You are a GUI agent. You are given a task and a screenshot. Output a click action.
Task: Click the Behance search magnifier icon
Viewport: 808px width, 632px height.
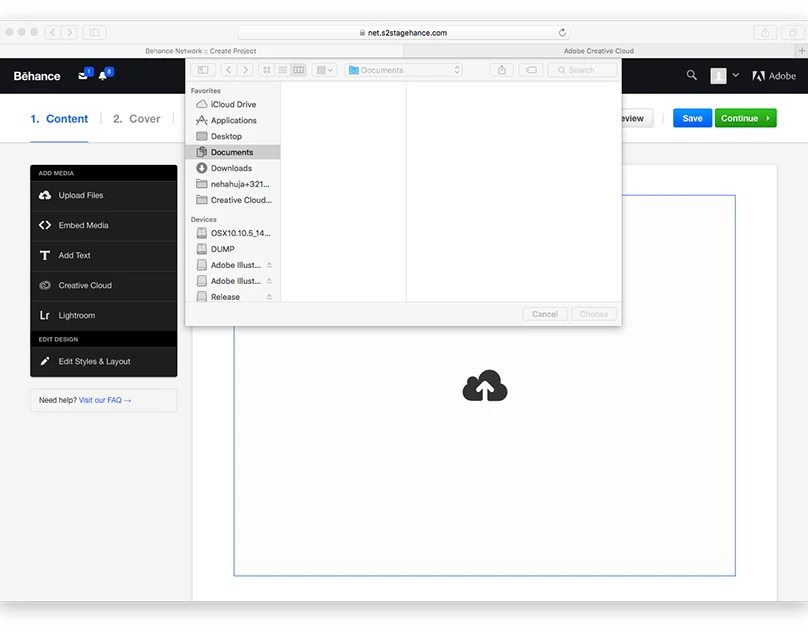click(692, 76)
